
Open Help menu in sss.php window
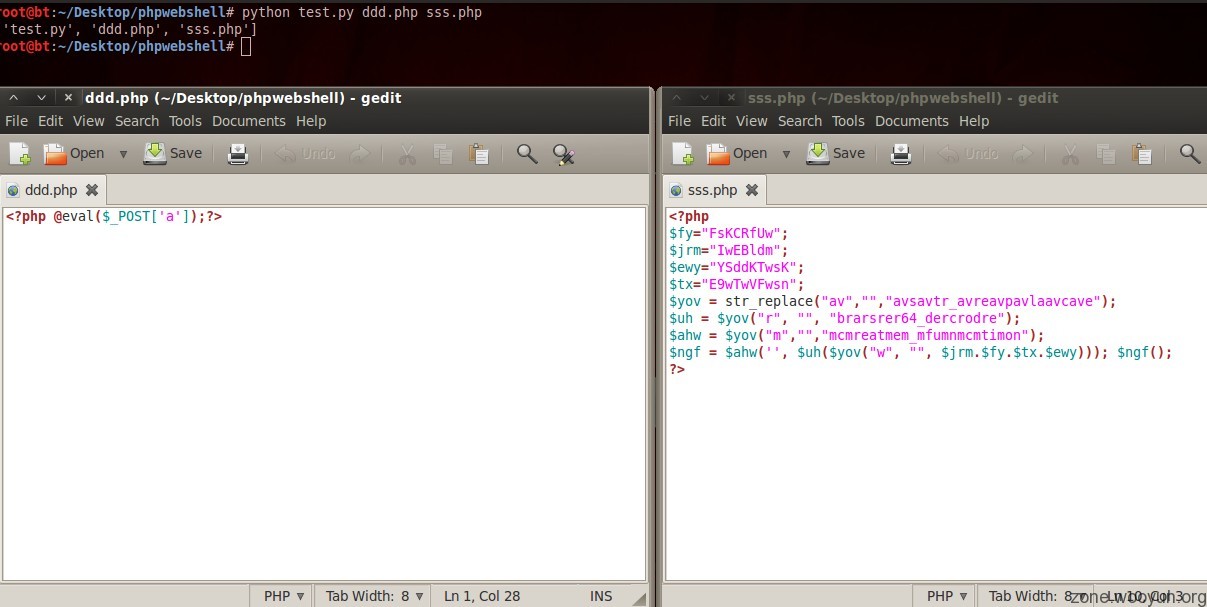tap(974, 121)
